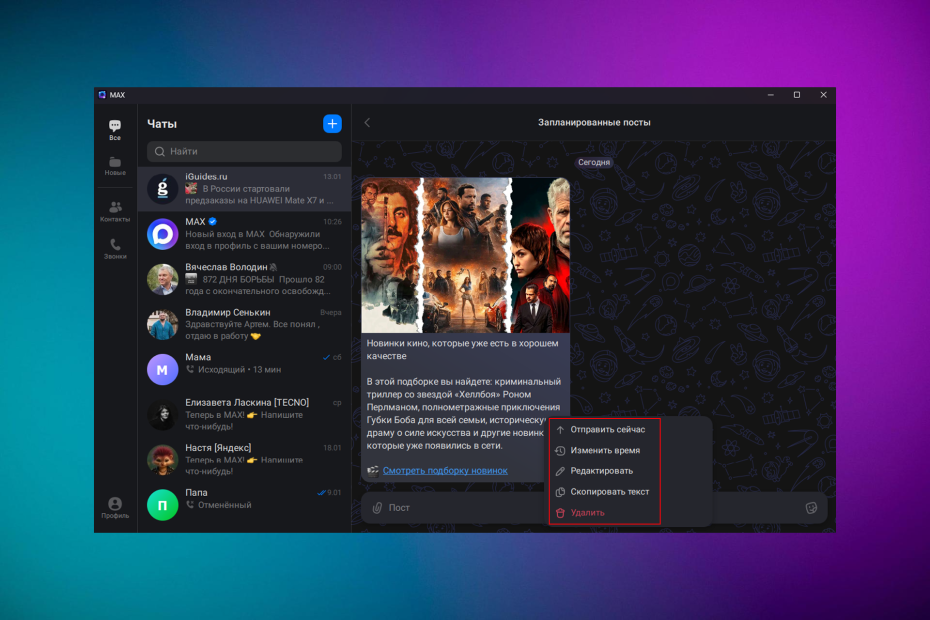The width and height of the screenshot is (930, 620).
Task: Click the pencil icon next to Редактировать
Action: click(560, 471)
